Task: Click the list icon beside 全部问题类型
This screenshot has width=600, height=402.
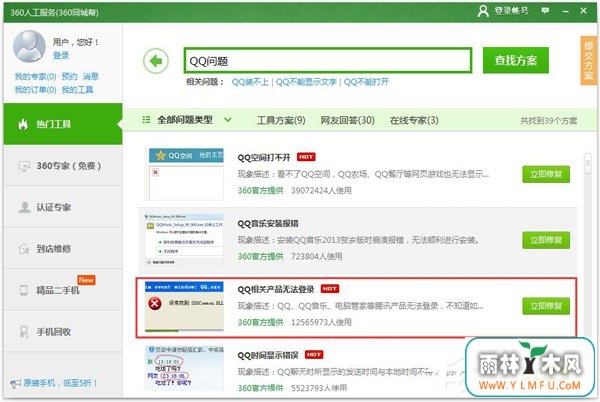Action: click(x=146, y=120)
